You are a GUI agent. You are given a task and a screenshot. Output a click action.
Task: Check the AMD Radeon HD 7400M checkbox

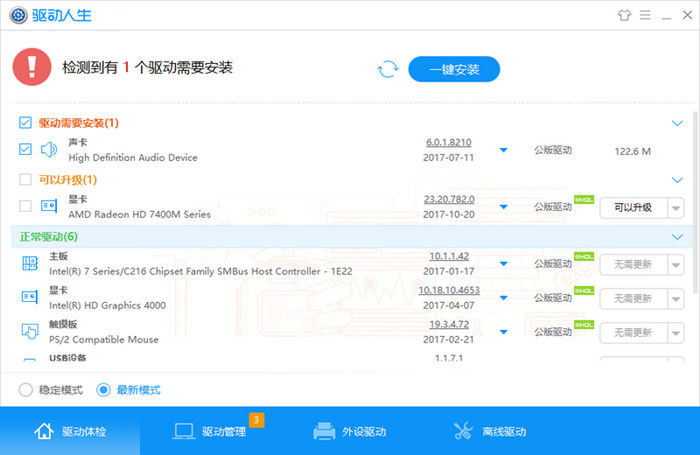click(x=25, y=206)
